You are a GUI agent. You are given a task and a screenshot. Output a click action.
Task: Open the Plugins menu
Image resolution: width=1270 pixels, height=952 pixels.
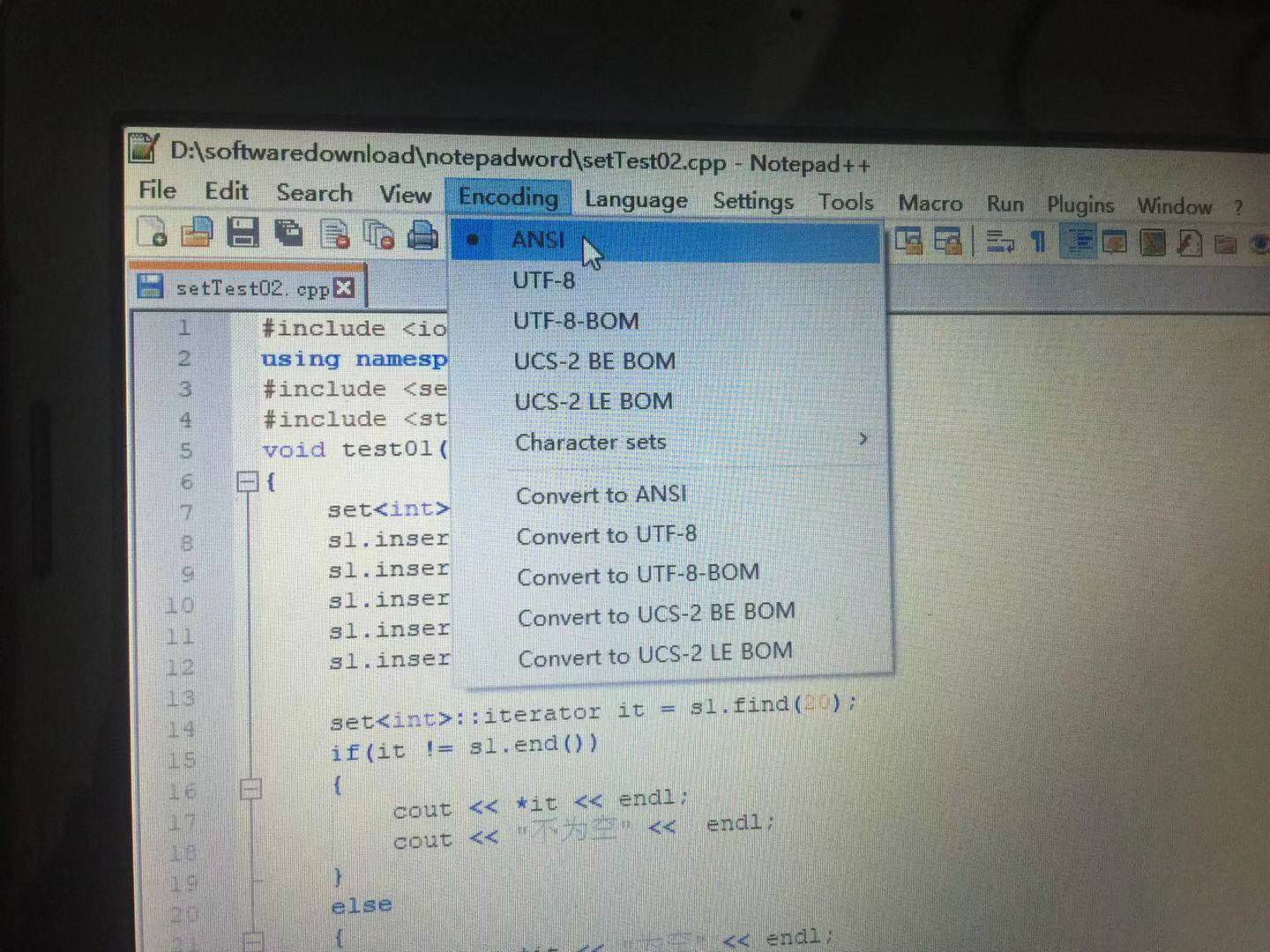click(x=1080, y=205)
